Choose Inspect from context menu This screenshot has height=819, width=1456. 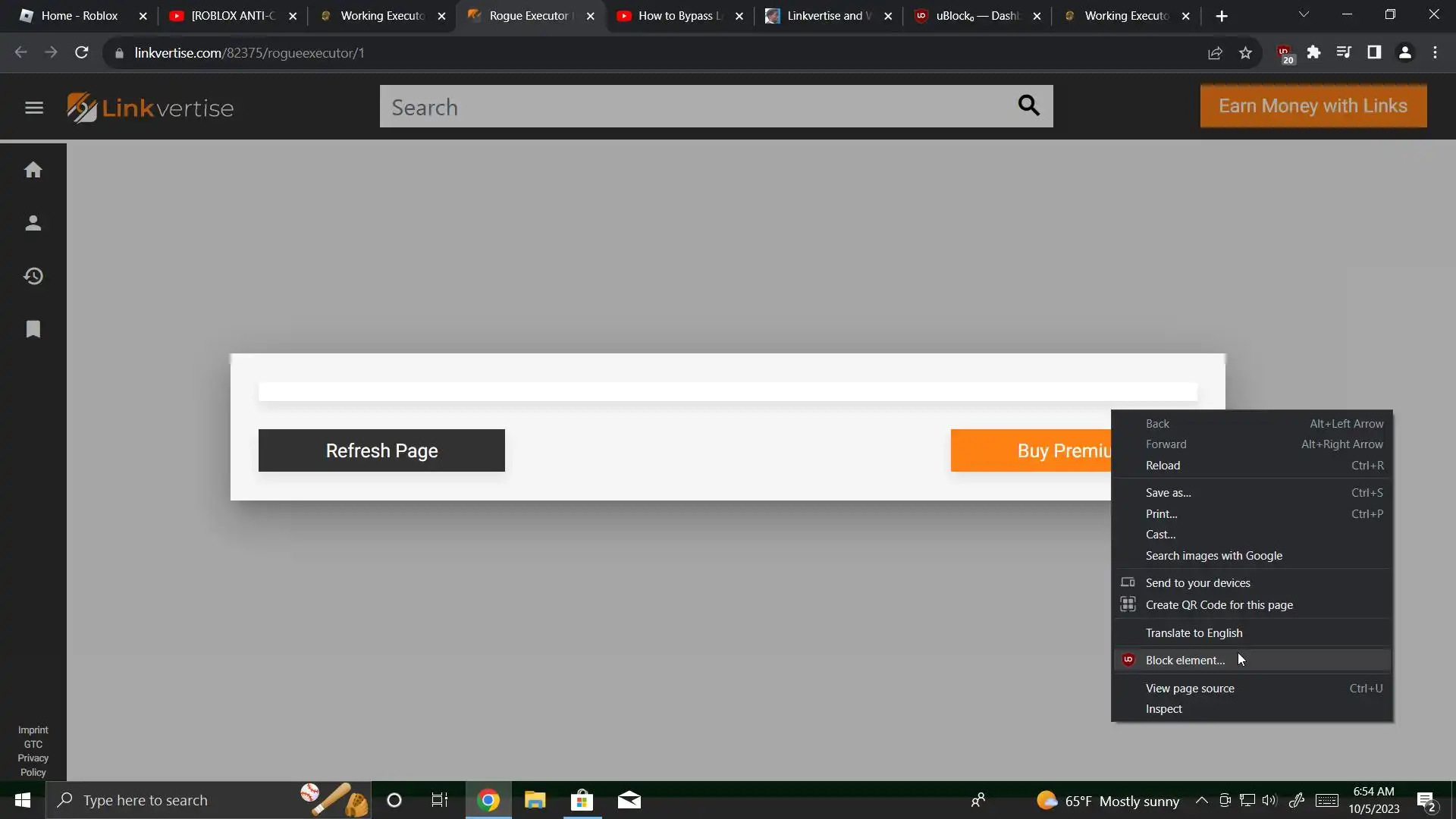click(x=1163, y=709)
